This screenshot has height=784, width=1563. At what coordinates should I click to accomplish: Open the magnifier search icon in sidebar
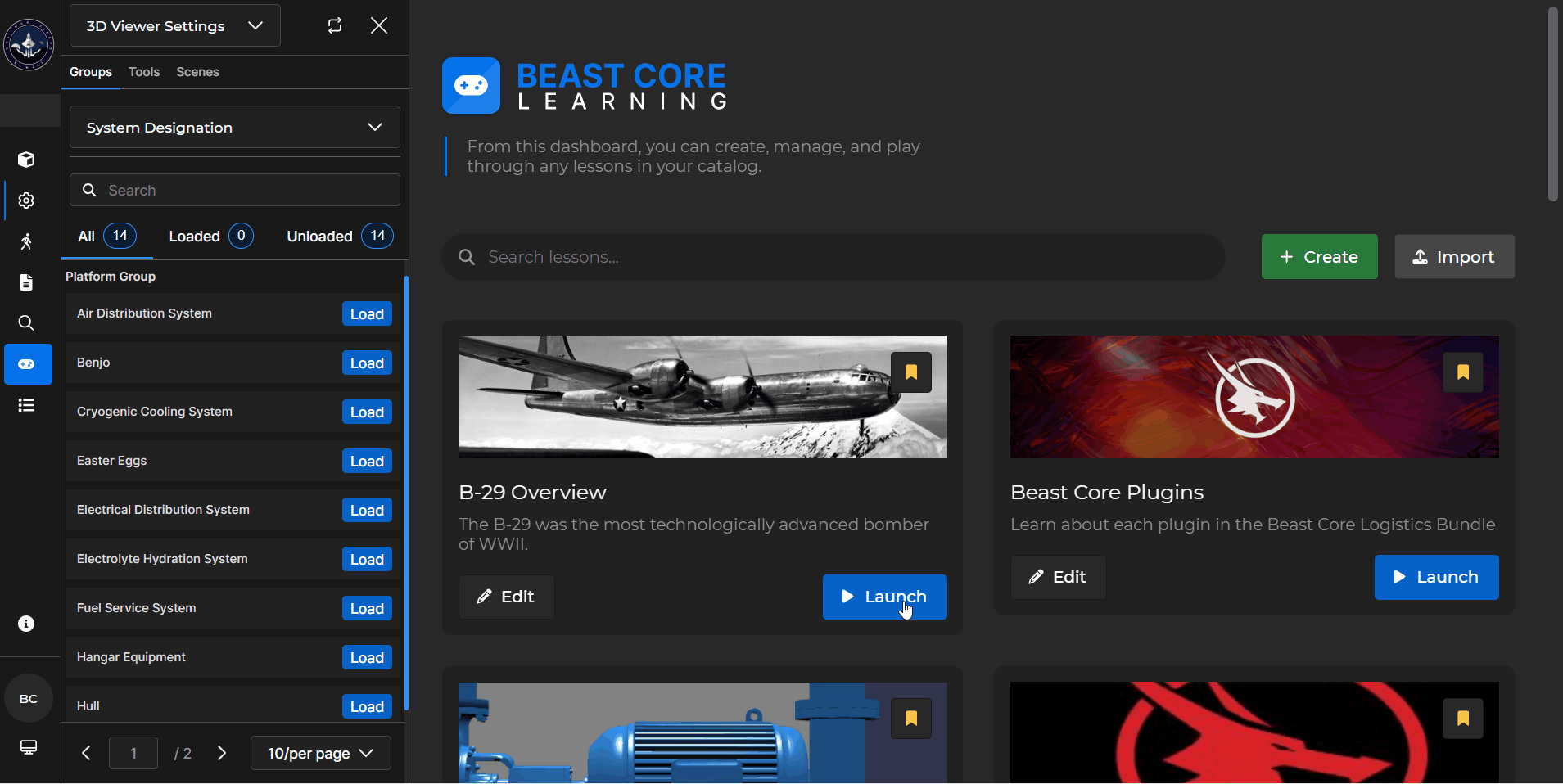26,323
